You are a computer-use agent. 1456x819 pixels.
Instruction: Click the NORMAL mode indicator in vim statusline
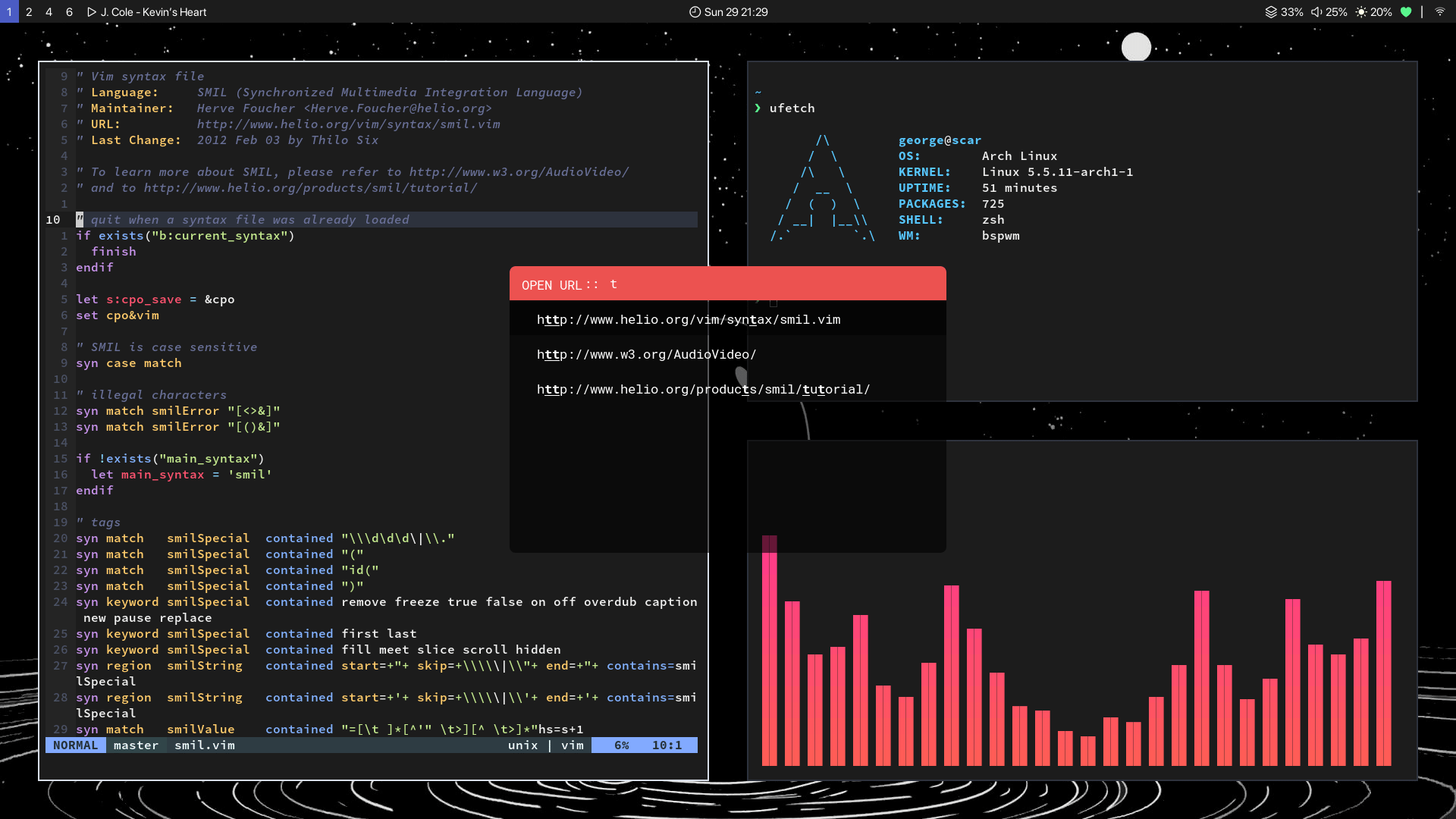76,745
